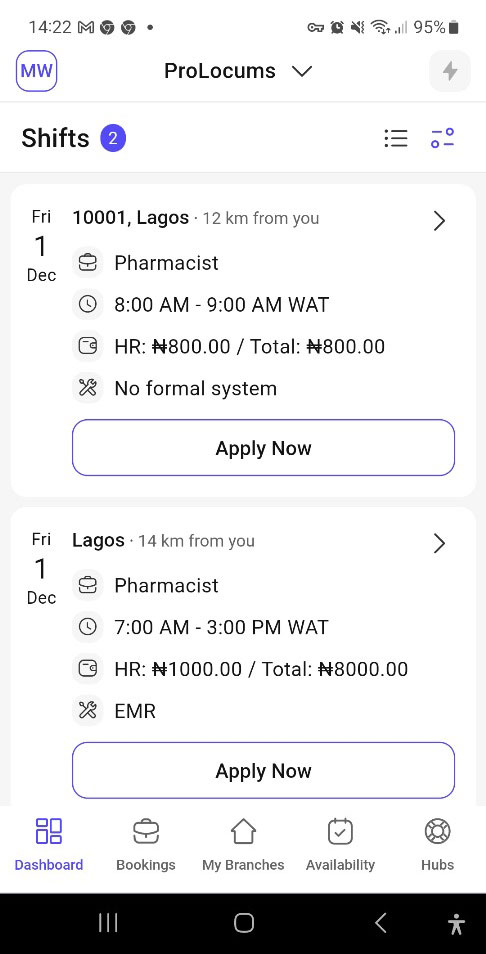Go to the Bookings tab
The width and height of the screenshot is (486, 954).
[146, 844]
